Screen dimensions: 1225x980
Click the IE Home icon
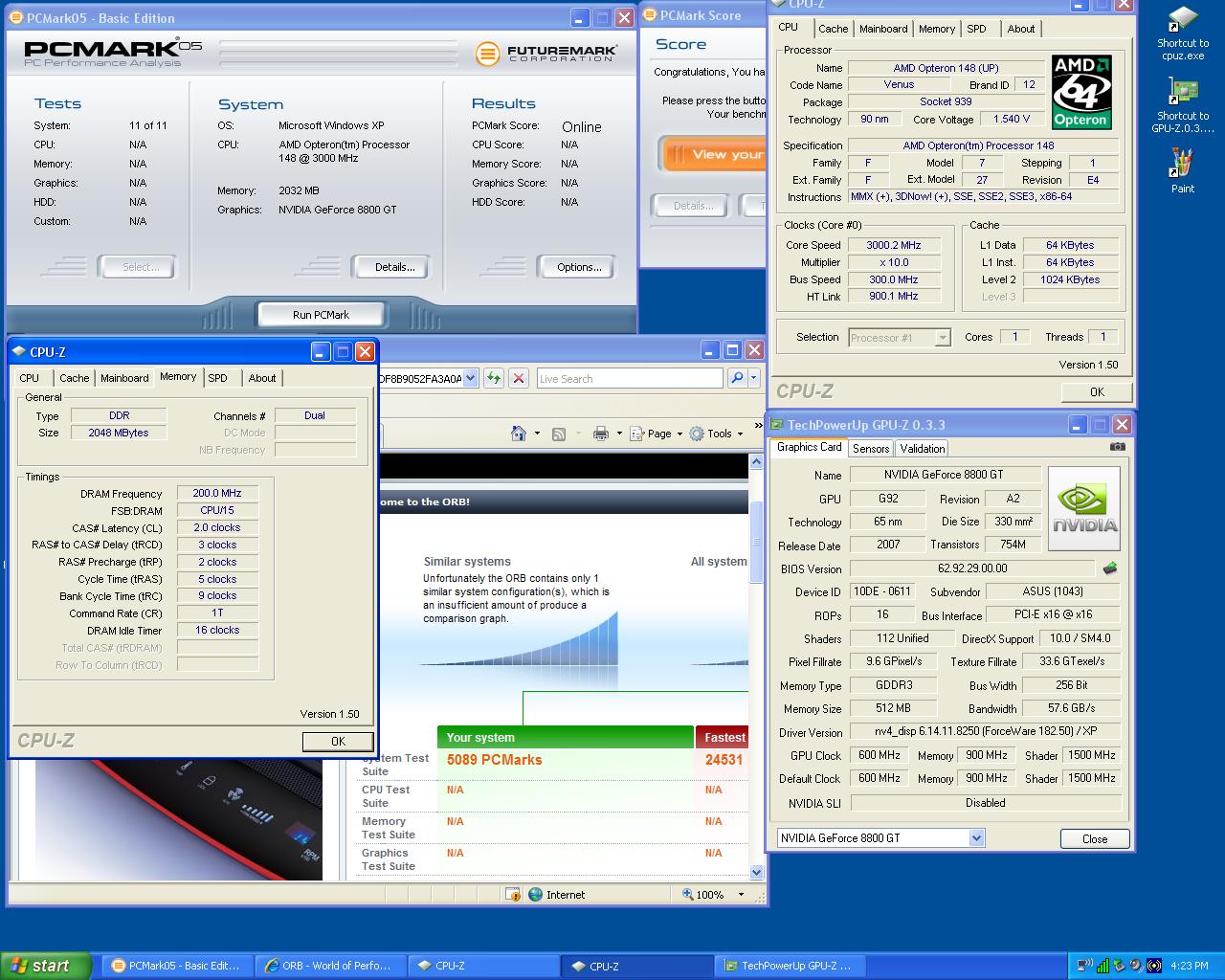[519, 434]
